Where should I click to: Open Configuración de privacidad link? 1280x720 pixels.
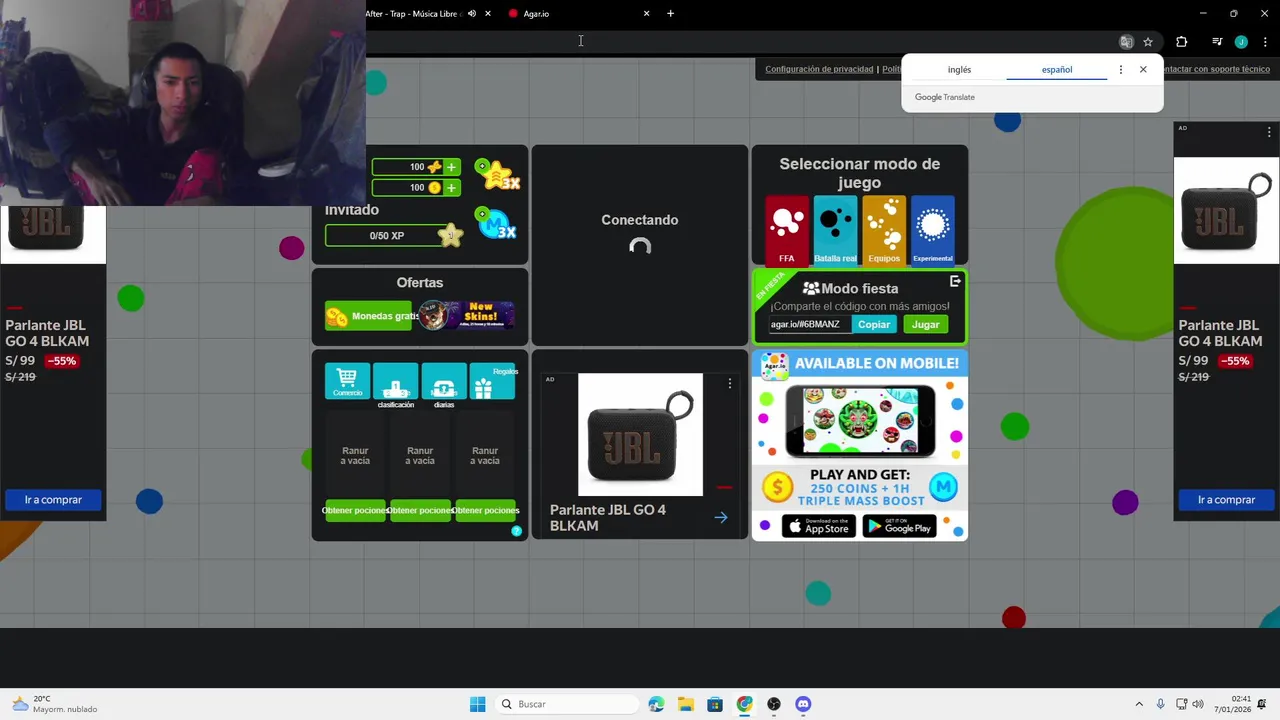(819, 69)
